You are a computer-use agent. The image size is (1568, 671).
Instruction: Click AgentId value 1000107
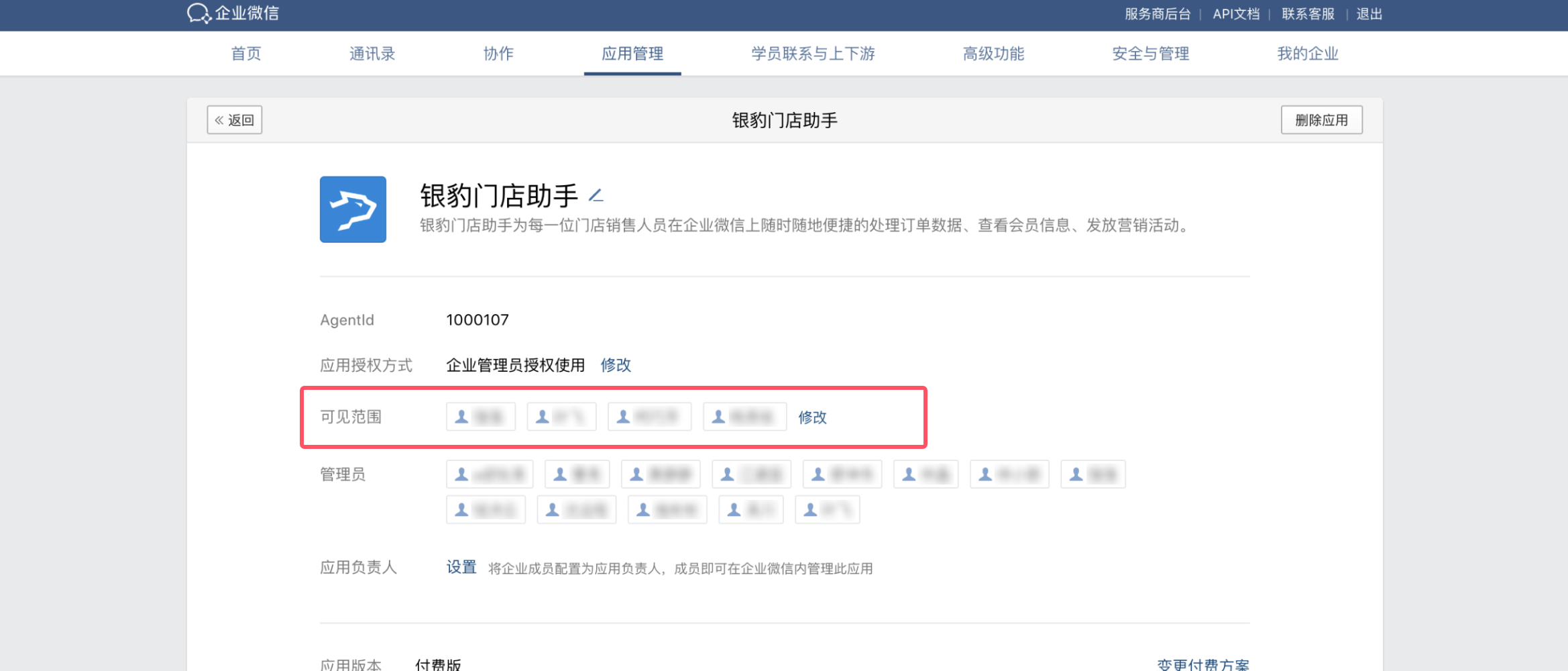pyautogui.click(x=478, y=320)
